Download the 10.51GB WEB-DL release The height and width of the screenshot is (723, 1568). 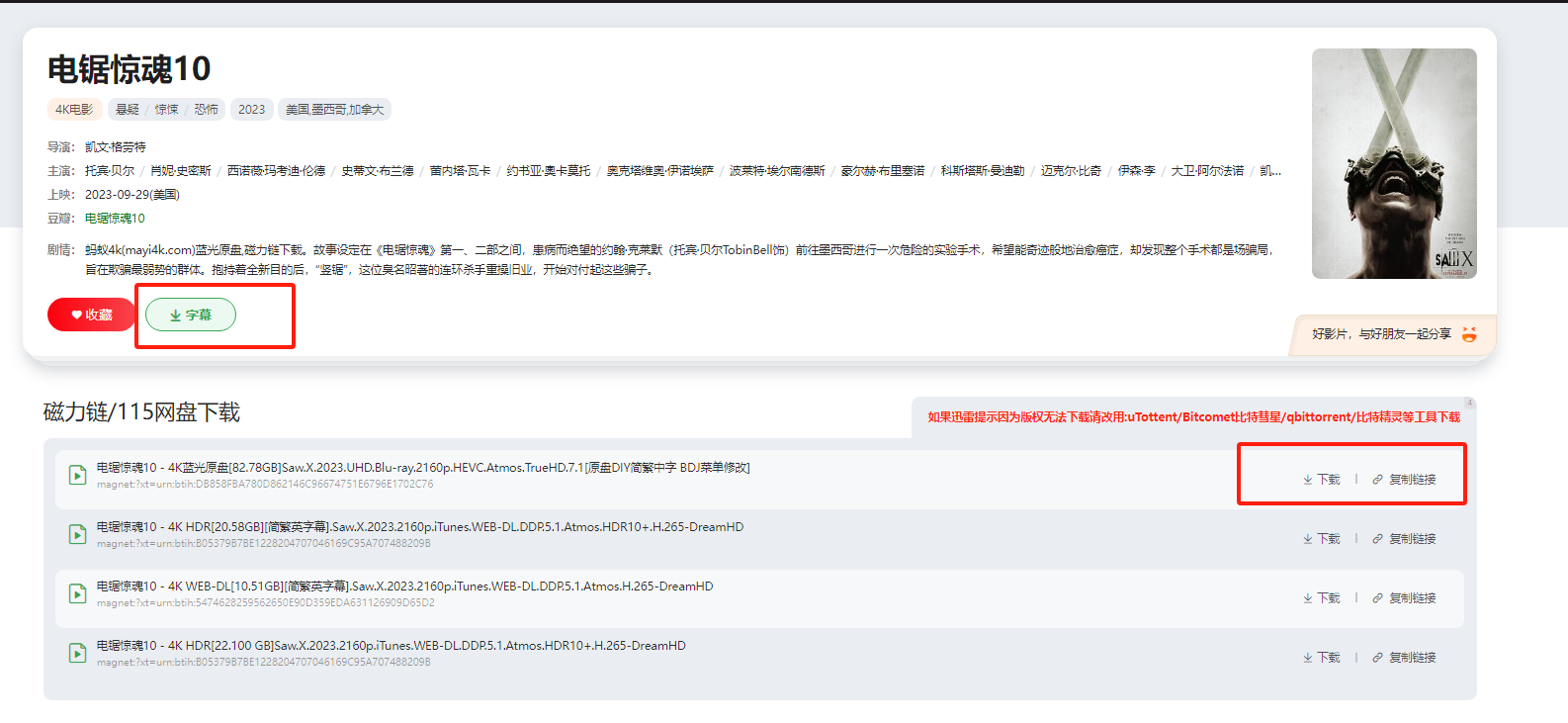coord(1322,598)
